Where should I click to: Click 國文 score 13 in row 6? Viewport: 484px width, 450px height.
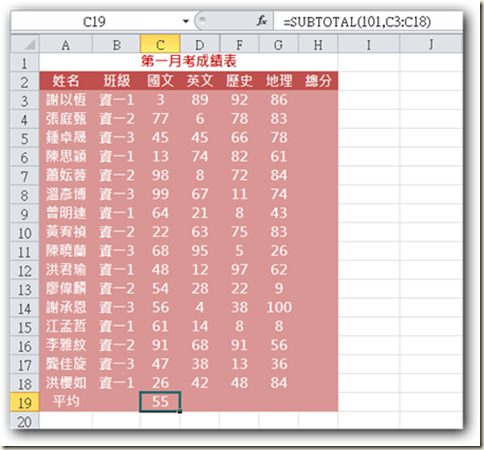pyautogui.click(x=160, y=156)
